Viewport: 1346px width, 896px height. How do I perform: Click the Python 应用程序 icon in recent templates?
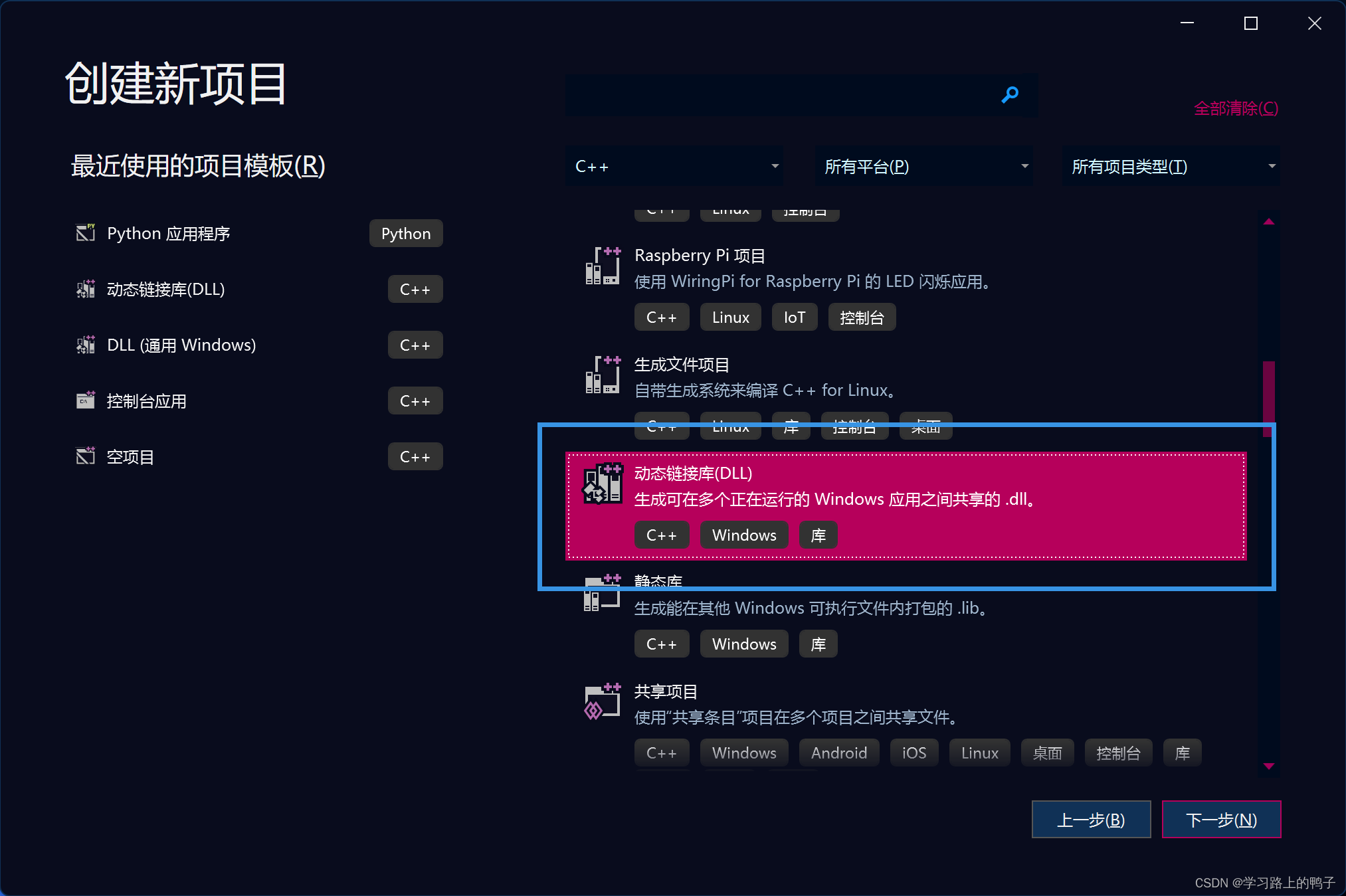pos(85,232)
